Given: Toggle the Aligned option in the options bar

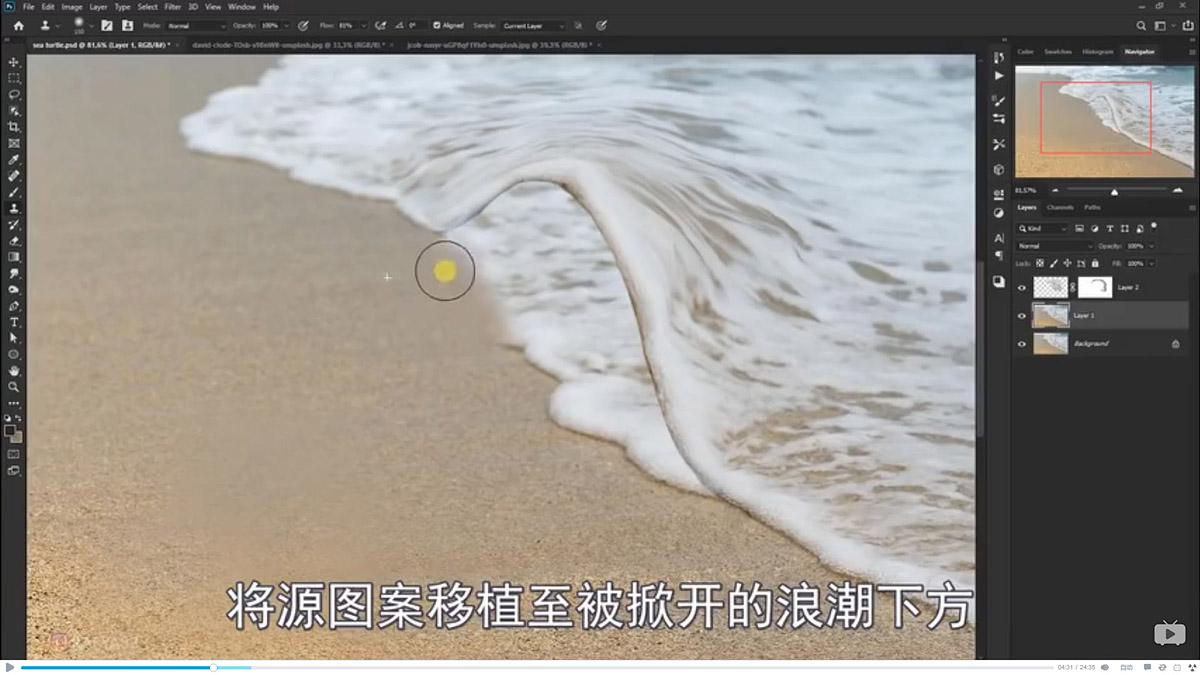Looking at the screenshot, I should tap(435, 25).
